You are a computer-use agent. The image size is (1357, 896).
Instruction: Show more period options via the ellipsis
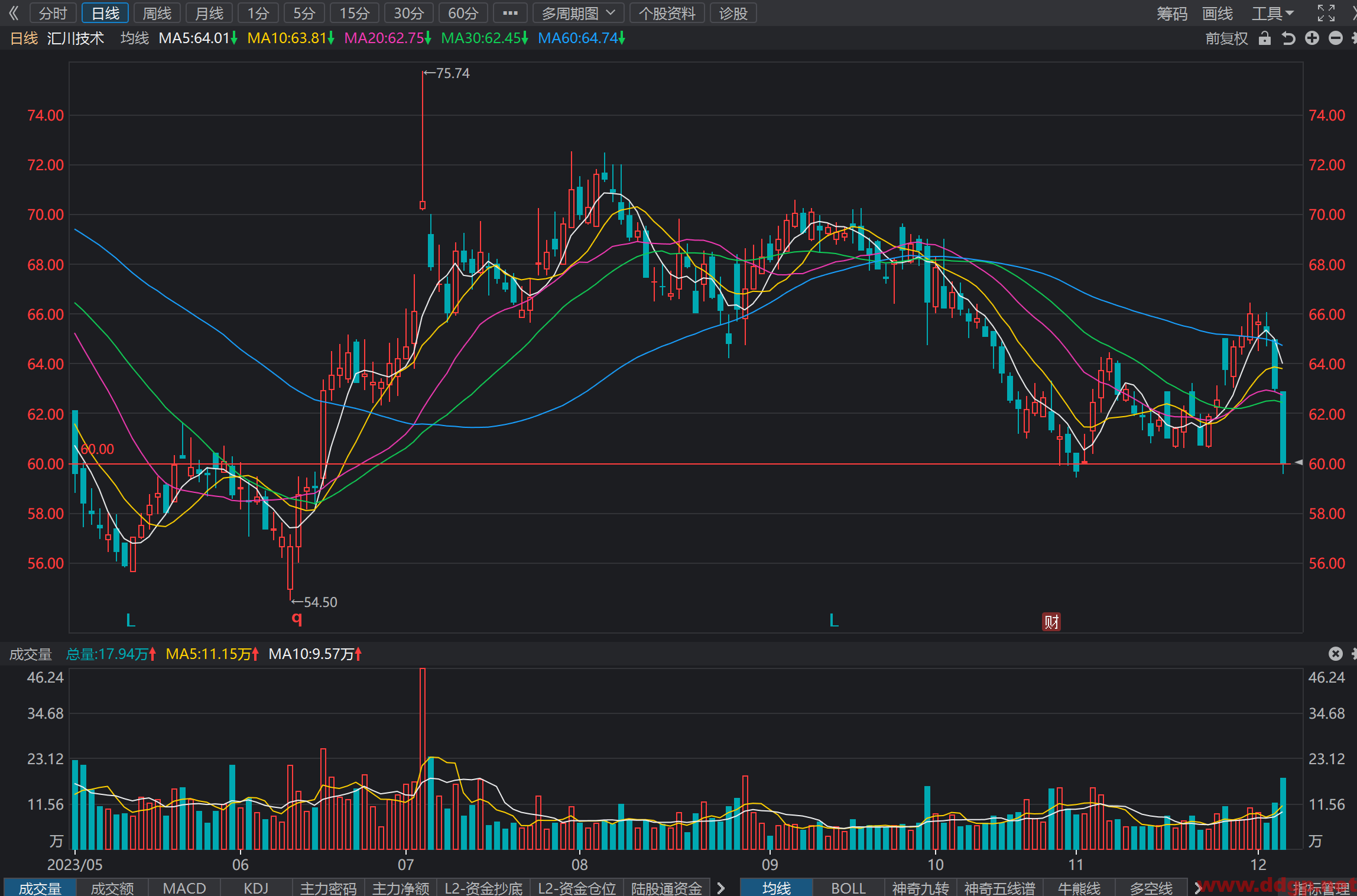(x=510, y=13)
